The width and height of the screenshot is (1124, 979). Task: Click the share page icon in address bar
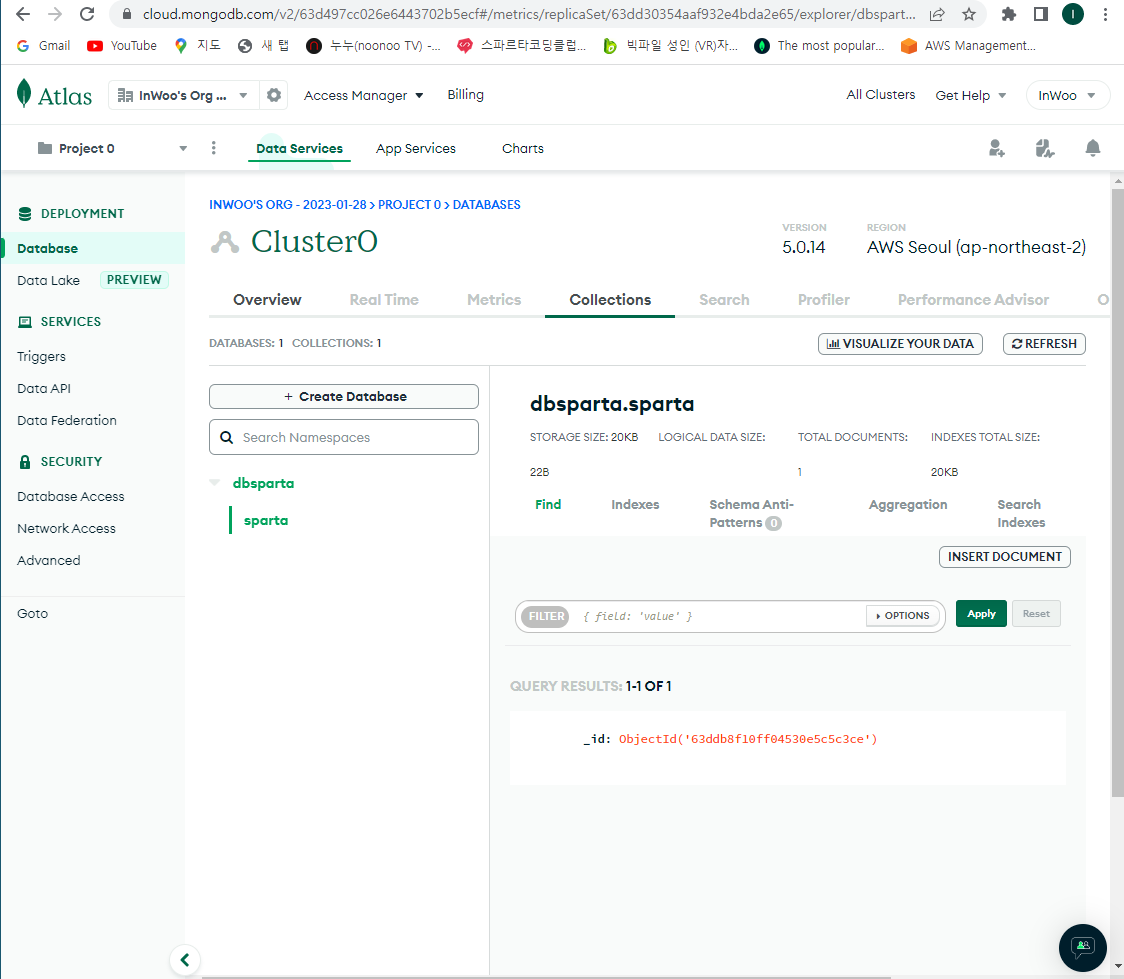pos(936,14)
